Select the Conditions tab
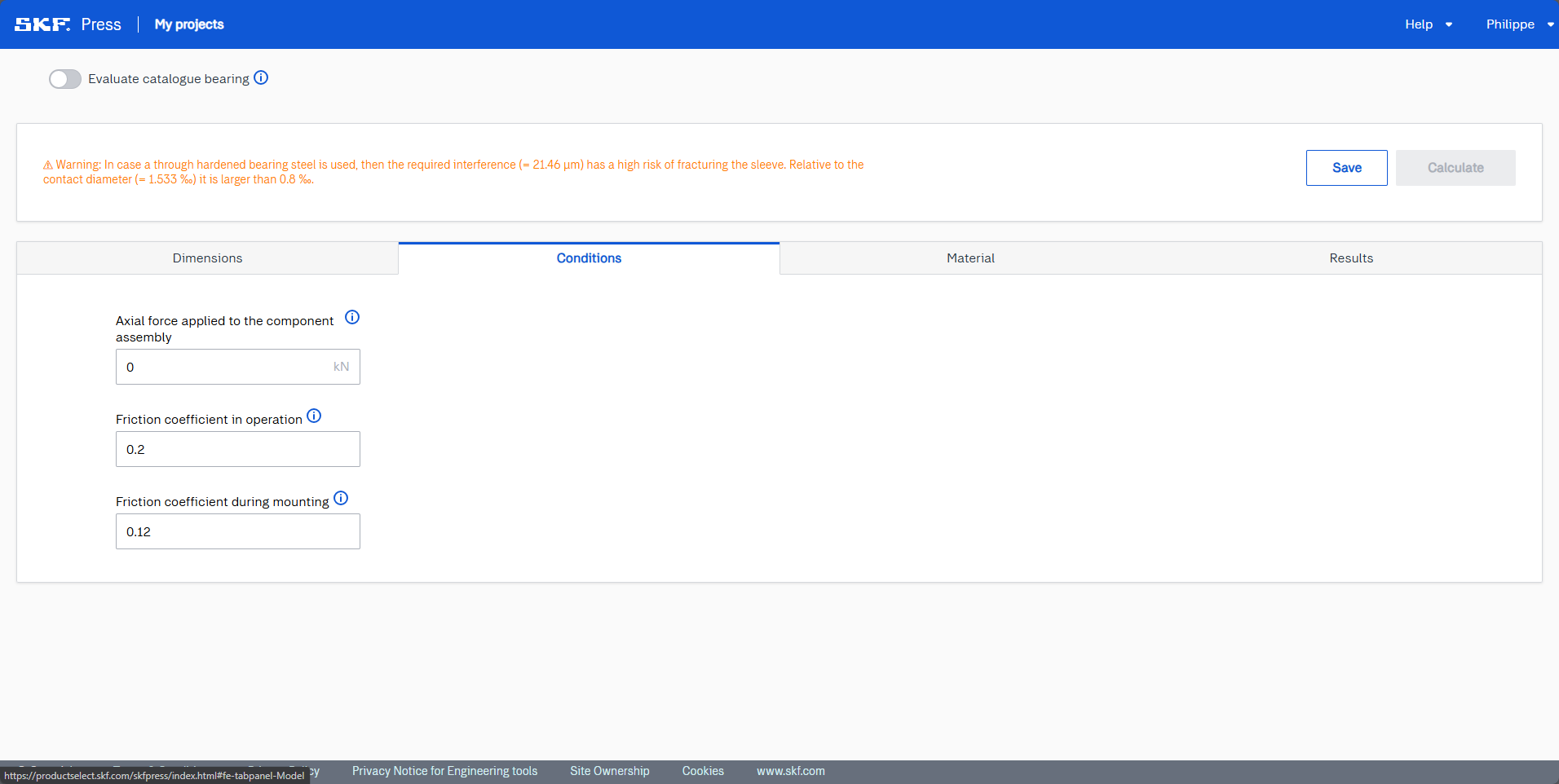Screen dimensions: 1559x784 pyautogui.click(x=589, y=258)
